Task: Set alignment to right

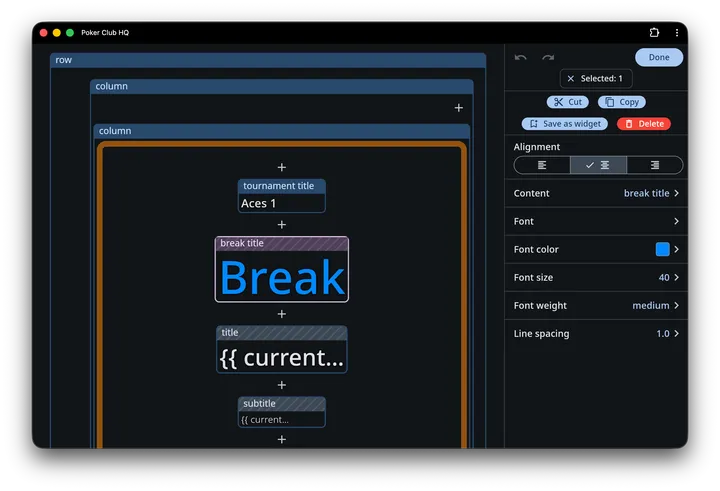Action: 655,165
